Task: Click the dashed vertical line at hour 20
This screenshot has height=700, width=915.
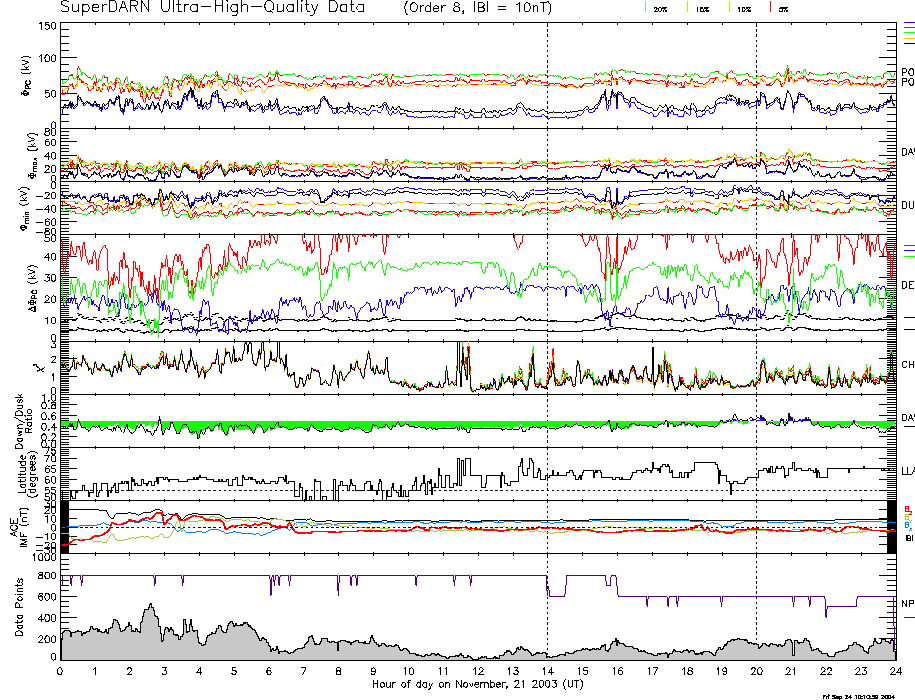Action: click(756, 300)
